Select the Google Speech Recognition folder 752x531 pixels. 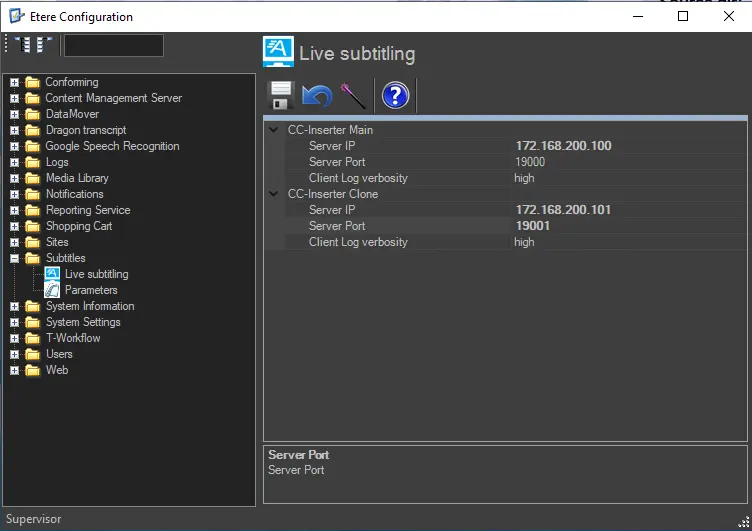coord(112,146)
